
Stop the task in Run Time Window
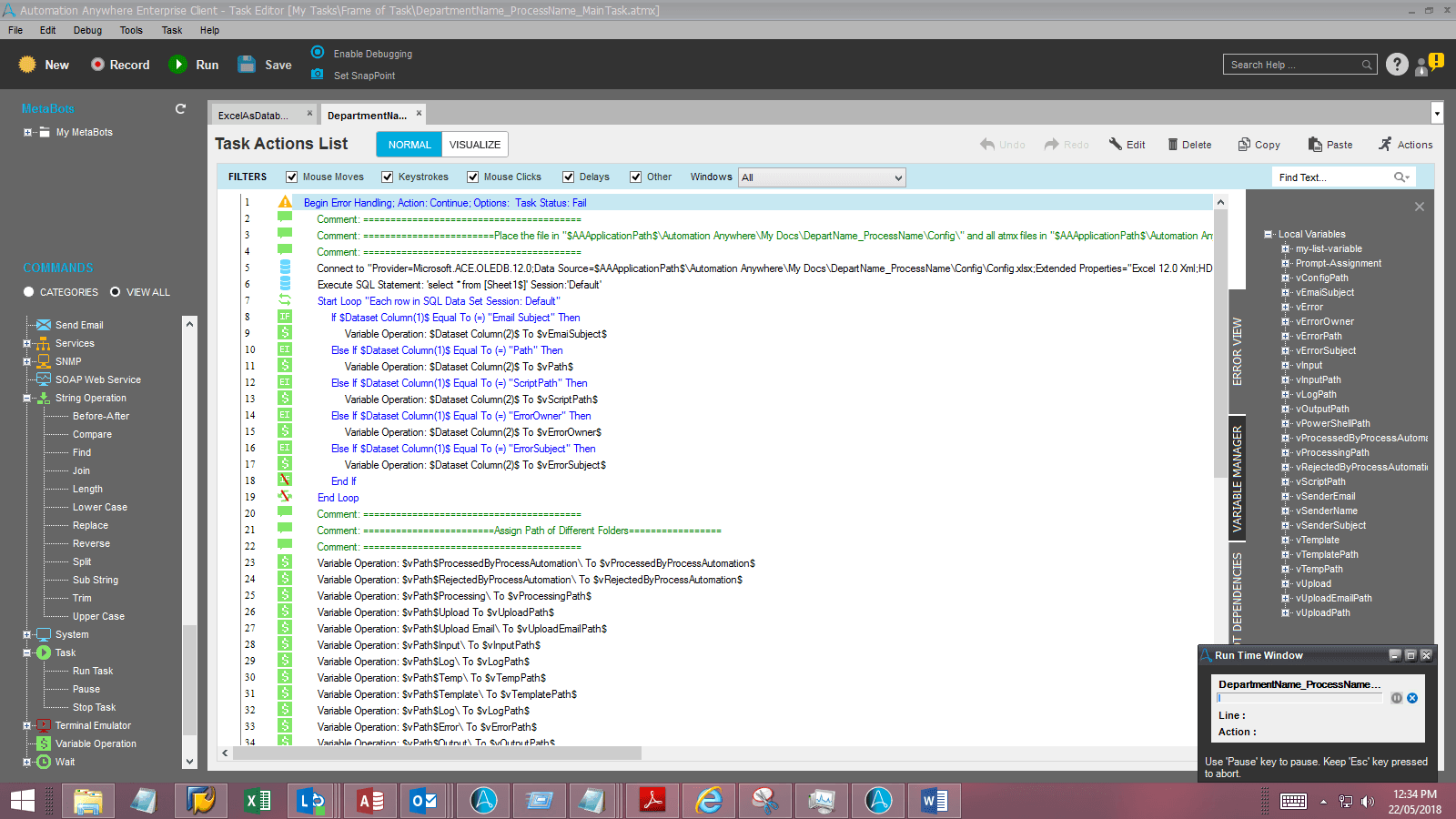coord(1412,698)
